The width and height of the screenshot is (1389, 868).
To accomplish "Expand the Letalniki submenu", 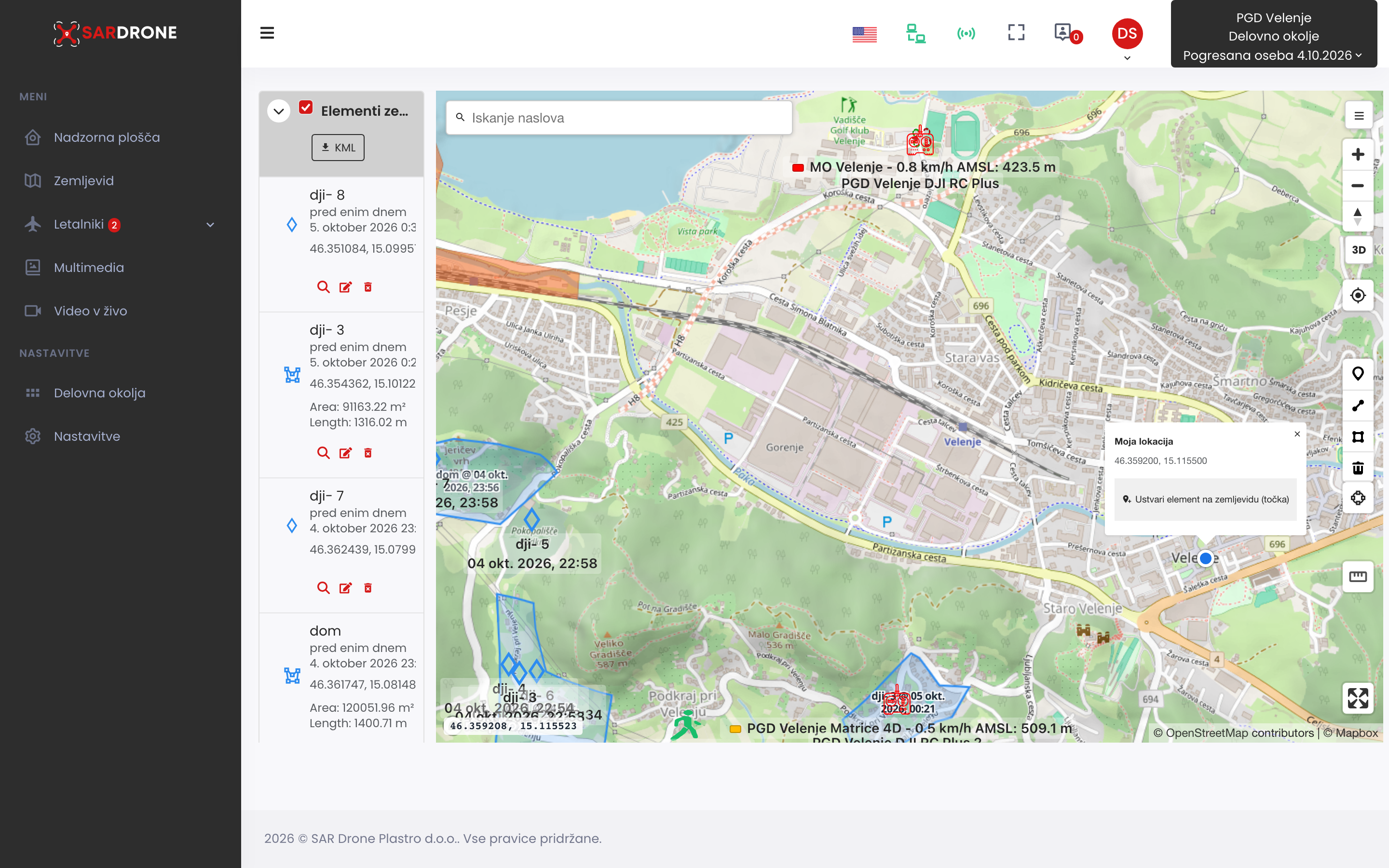I will tap(210, 224).
